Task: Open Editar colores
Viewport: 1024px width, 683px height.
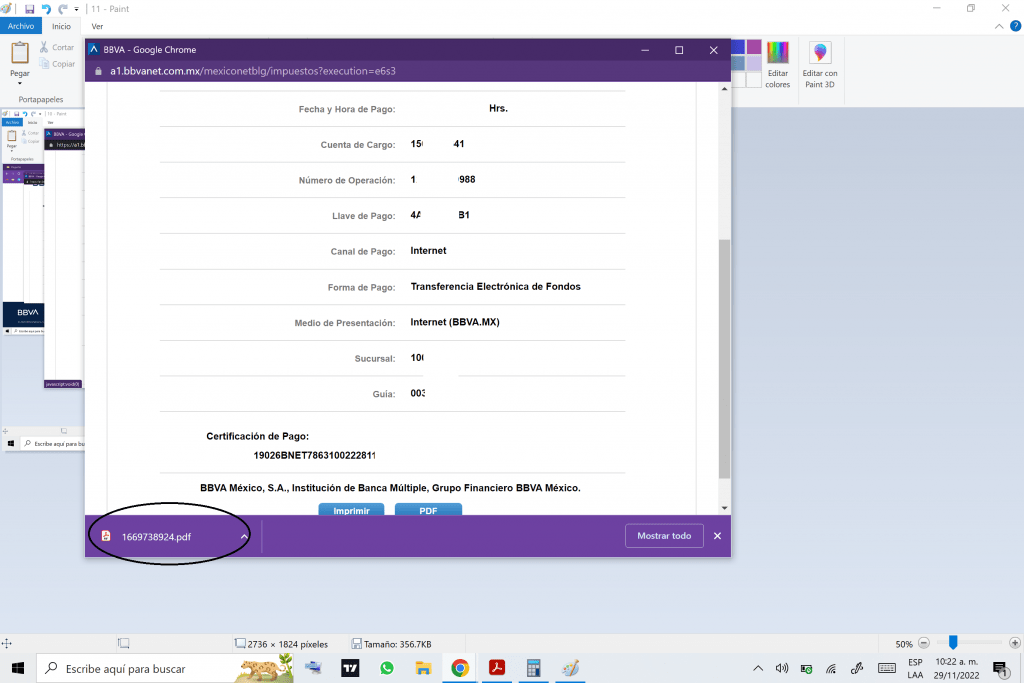Action: tap(777, 64)
